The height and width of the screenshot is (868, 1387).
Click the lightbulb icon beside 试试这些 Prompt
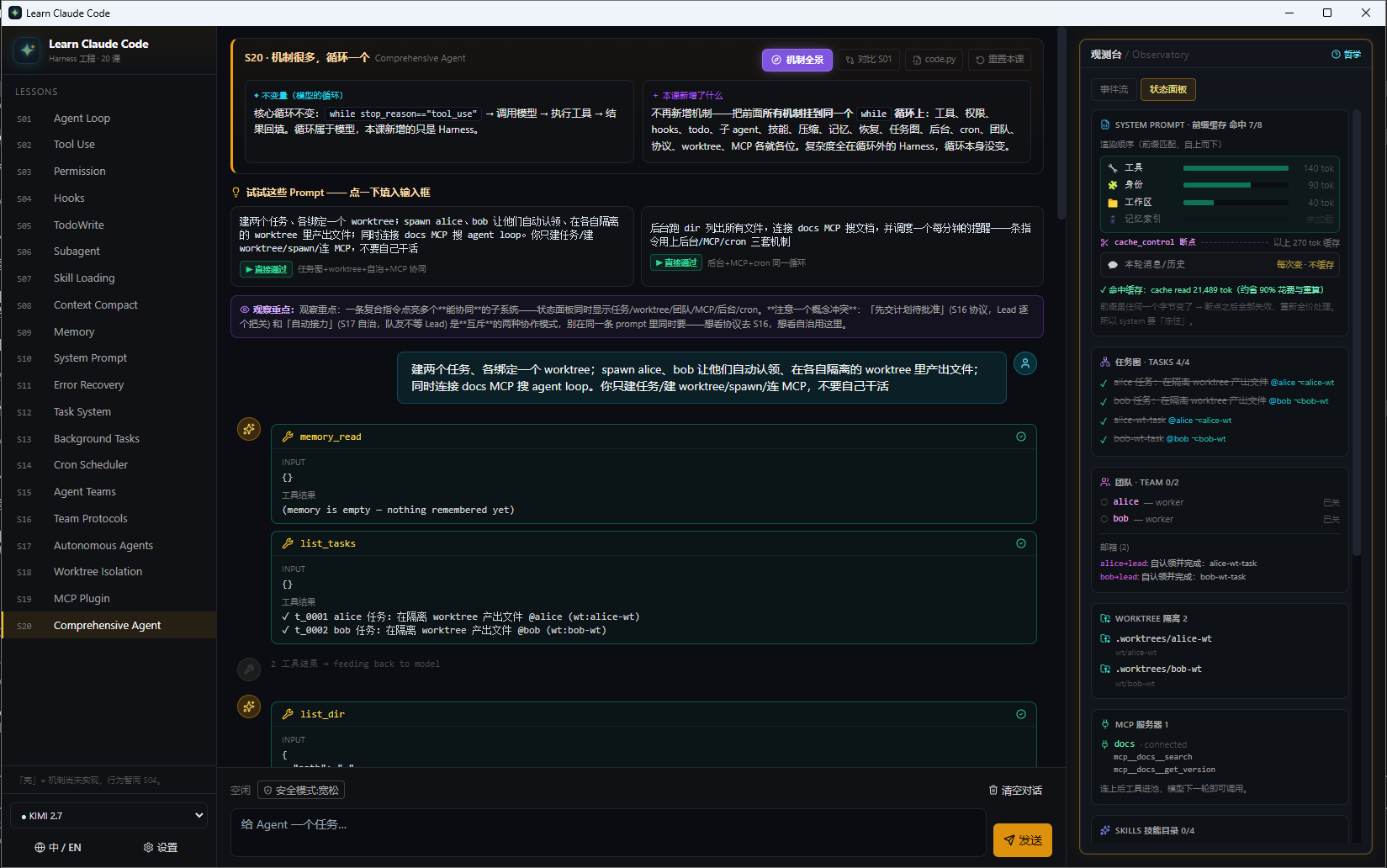click(236, 193)
